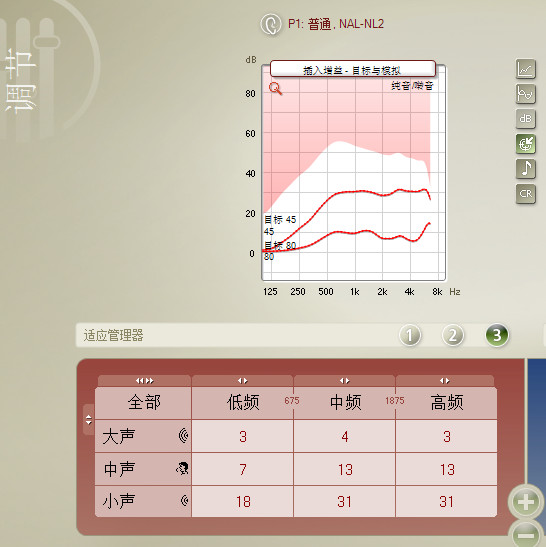The height and width of the screenshot is (547, 546).
Task: Click the musical note icon
Action: tap(525, 169)
